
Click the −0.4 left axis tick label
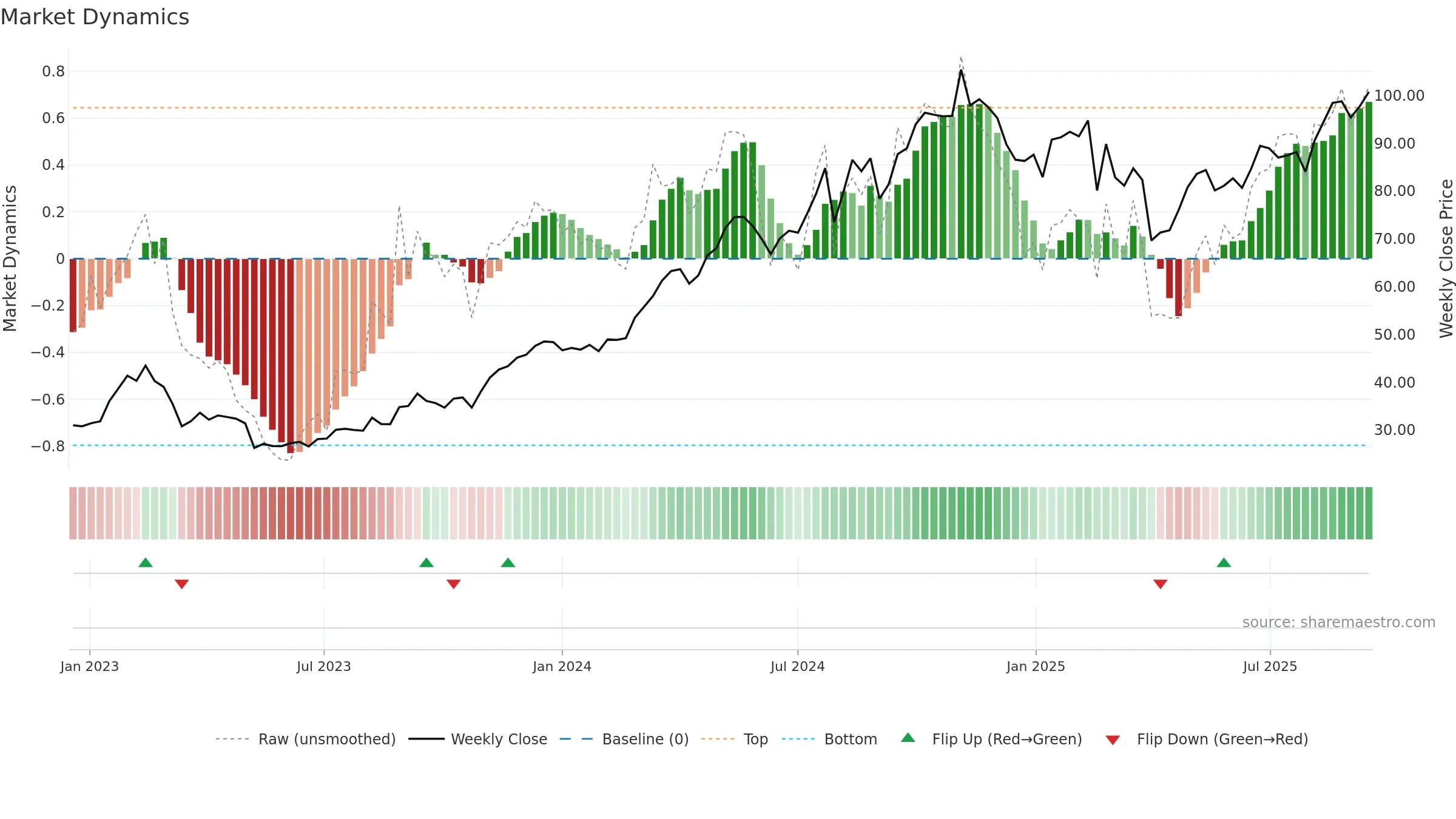tap(48, 352)
